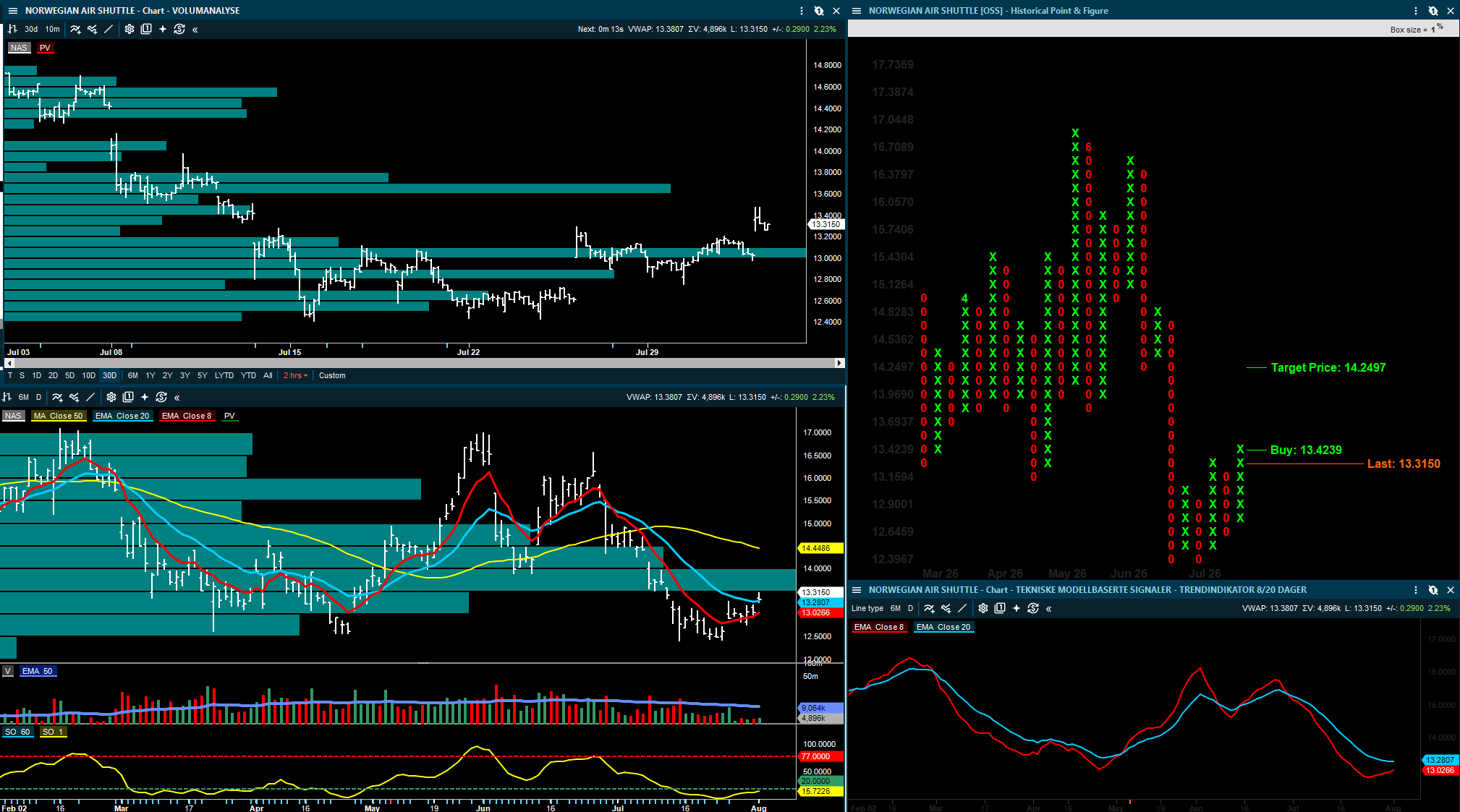Click the VOLUMANALYSE scrollbar left arrow

click(x=8, y=363)
